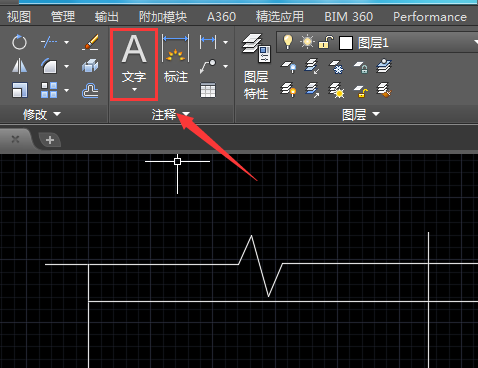Open the 图层1 layer dropdown list
The image size is (478, 368).
click(476, 42)
